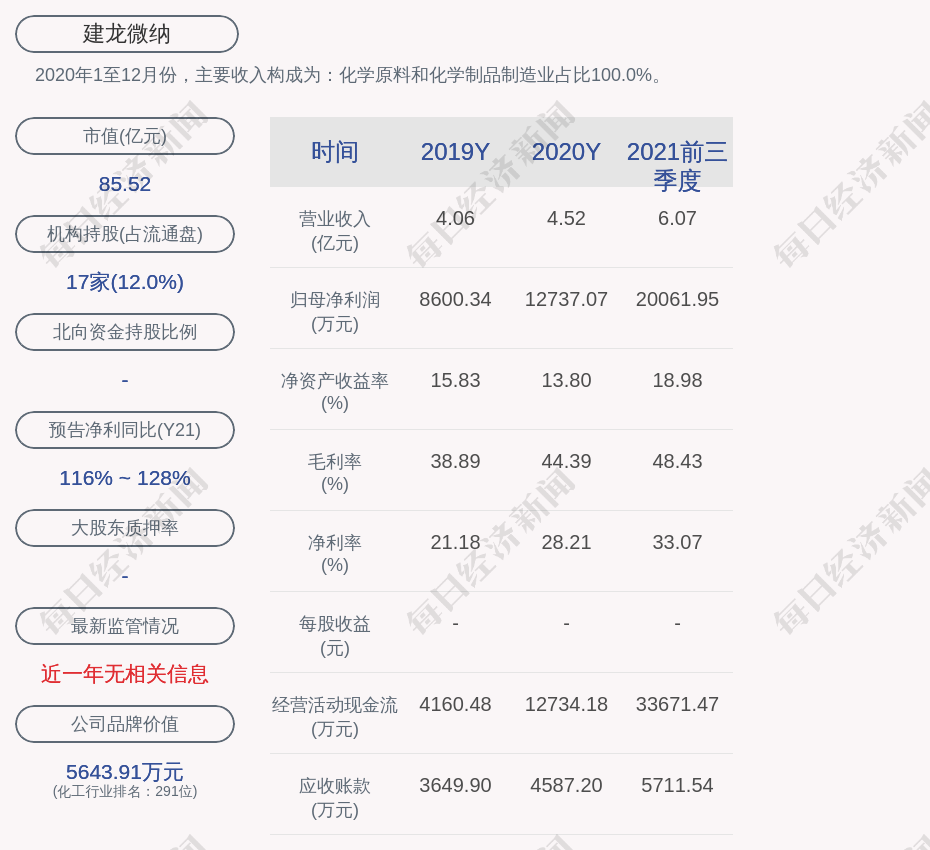
Task: Select the 市值(亿元) label pill
Action: point(125,136)
